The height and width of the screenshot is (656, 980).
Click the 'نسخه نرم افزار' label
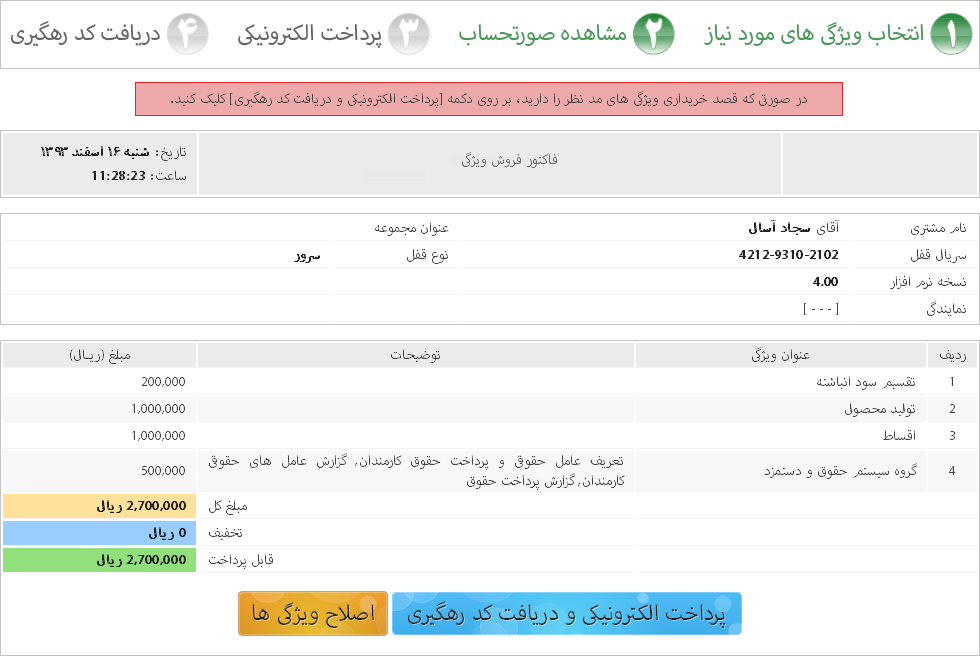click(x=928, y=282)
